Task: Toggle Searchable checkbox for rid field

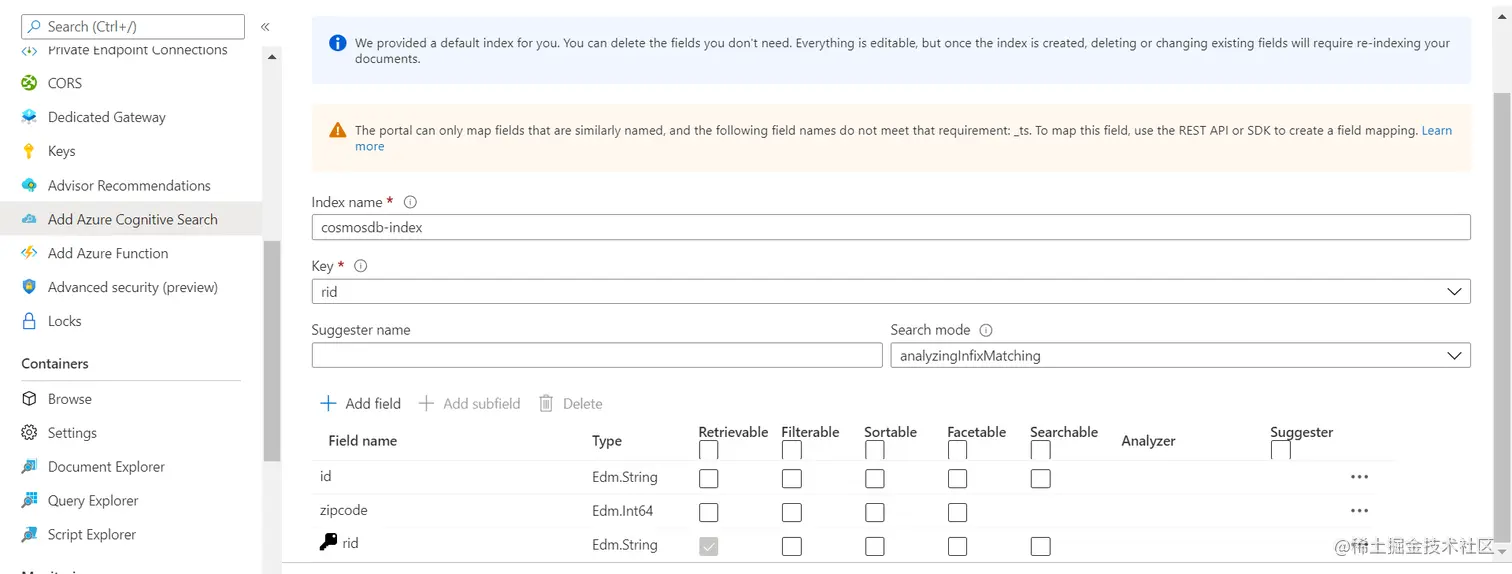Action: pos(1040,546)
